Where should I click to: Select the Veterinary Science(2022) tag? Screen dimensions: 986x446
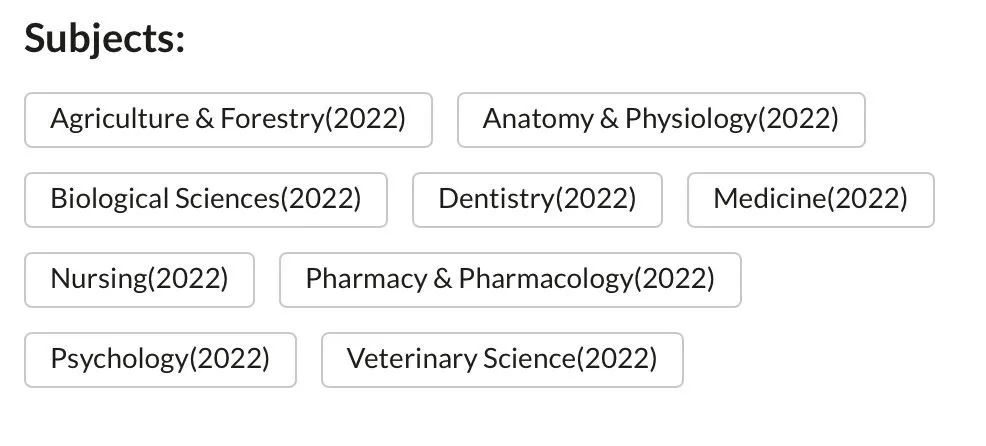point(502,360)
